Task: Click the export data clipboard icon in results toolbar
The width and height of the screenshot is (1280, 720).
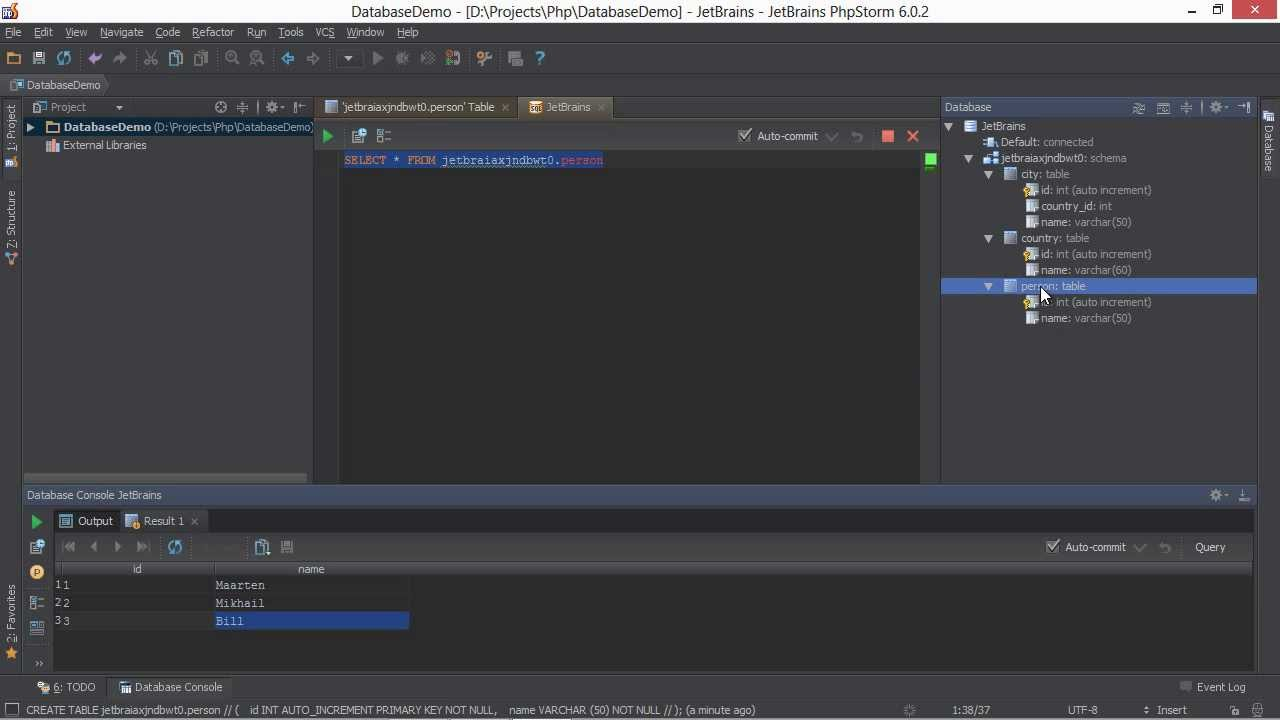Action: coord(262,547)
